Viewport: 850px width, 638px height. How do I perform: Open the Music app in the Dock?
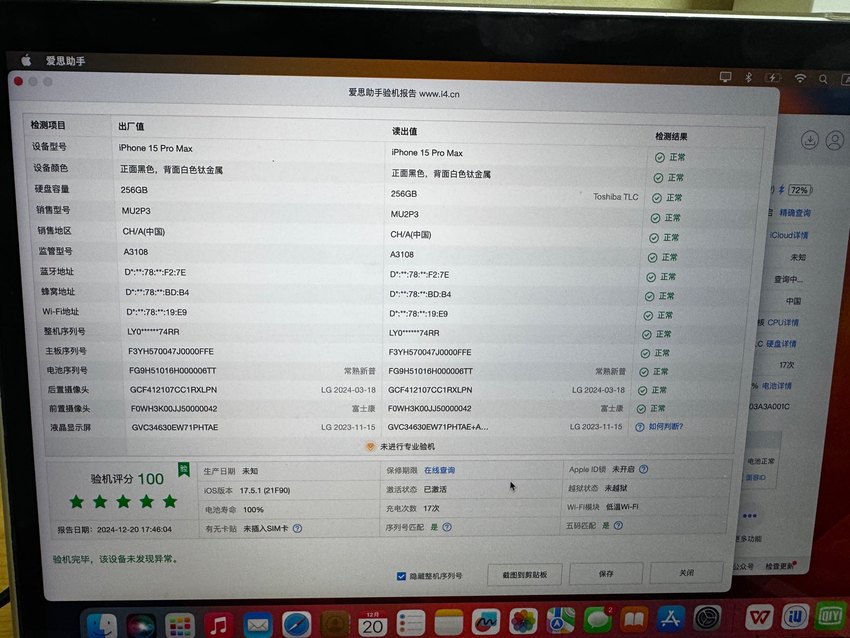coord(218,627)
